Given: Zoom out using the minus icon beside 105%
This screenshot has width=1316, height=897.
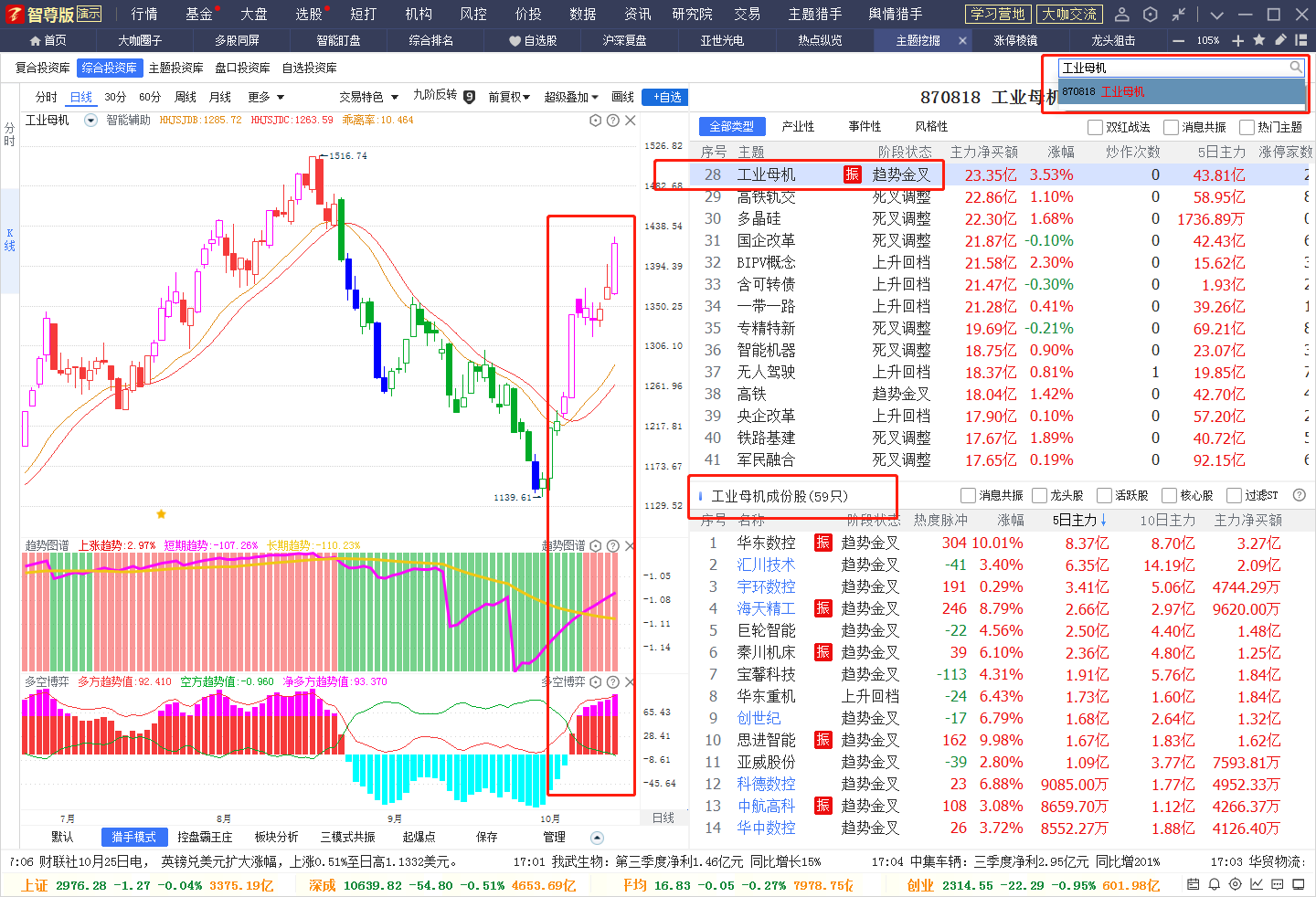Looking at the screenshot, I should 1178,40.
